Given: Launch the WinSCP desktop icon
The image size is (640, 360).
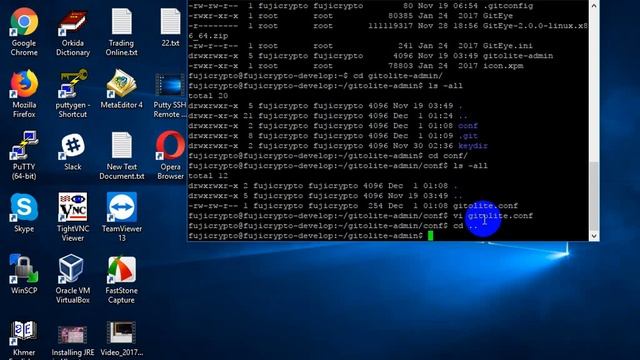Looking at the screenshot, I should 24,275.
